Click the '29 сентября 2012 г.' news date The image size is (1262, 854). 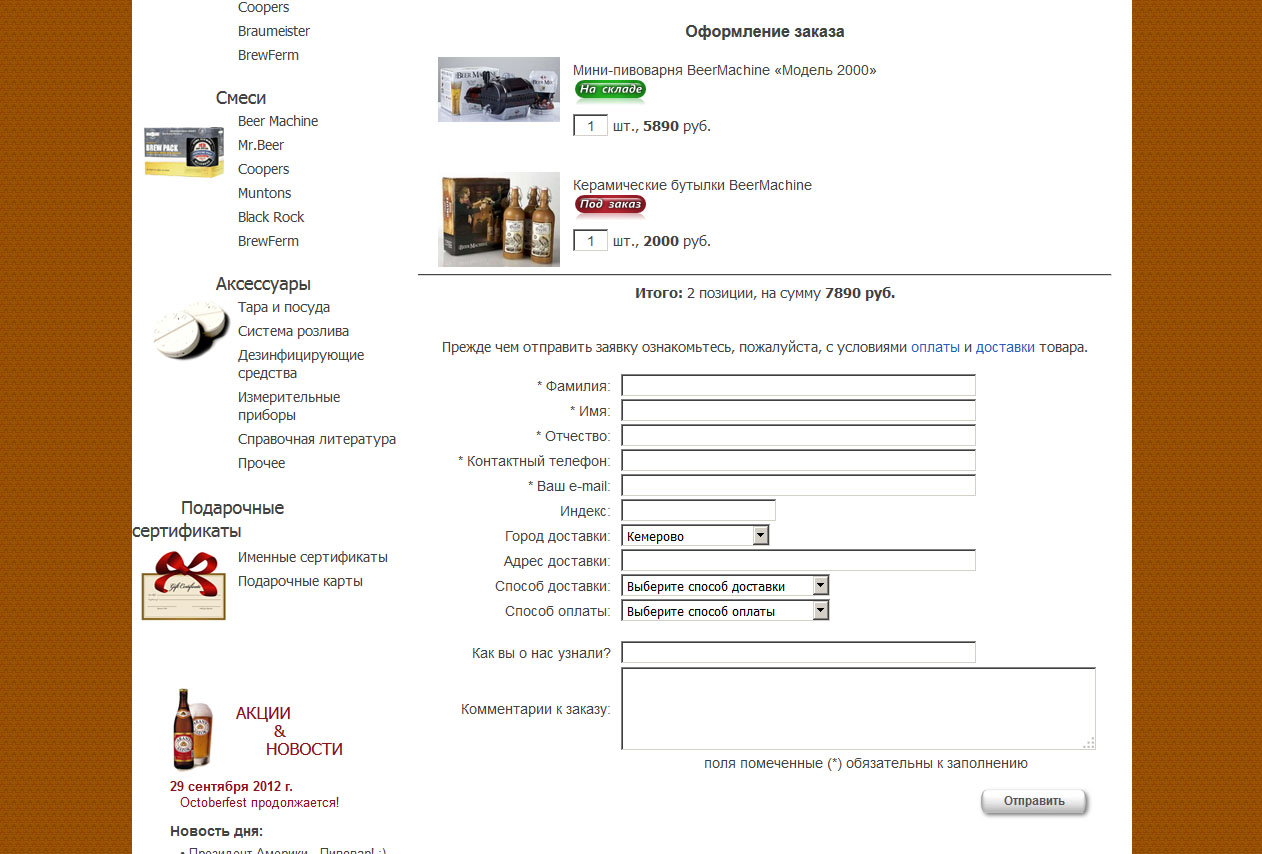pos(232,786)
